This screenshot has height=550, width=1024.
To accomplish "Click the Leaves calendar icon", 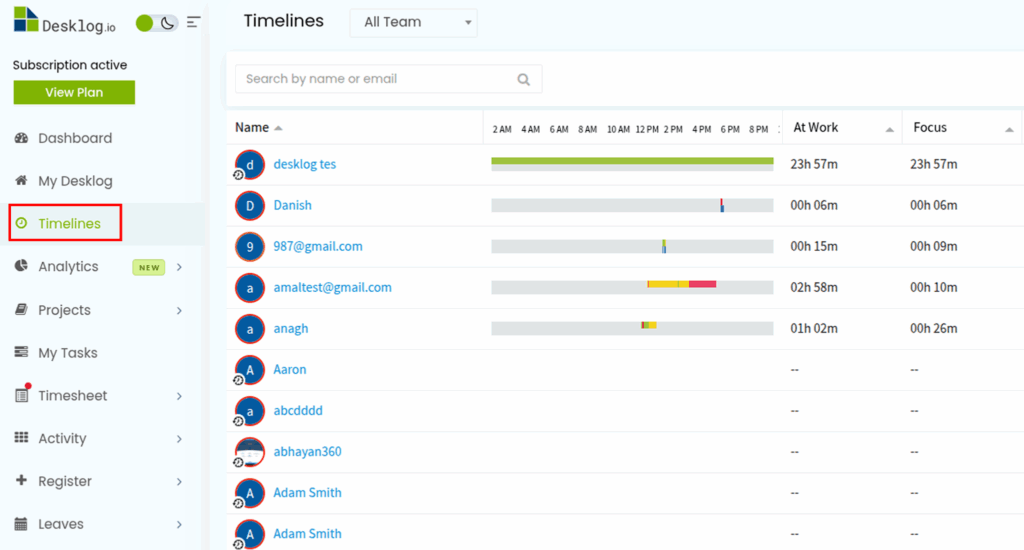I will pos(21,524).
